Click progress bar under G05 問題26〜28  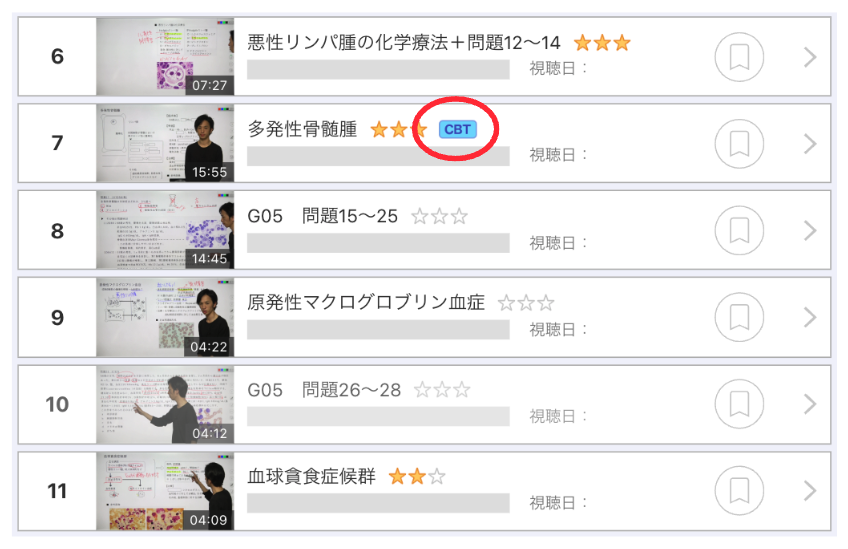click(378, 416)
